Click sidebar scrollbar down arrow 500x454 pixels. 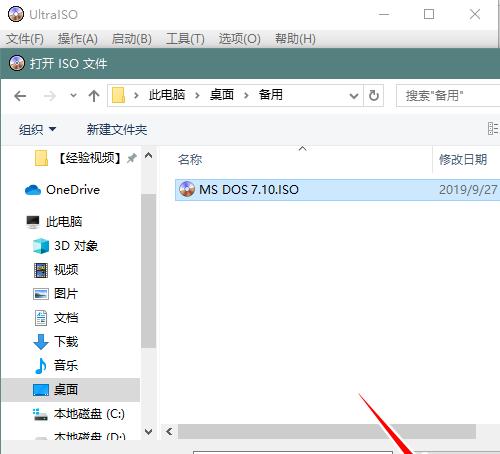coord(149,432)
